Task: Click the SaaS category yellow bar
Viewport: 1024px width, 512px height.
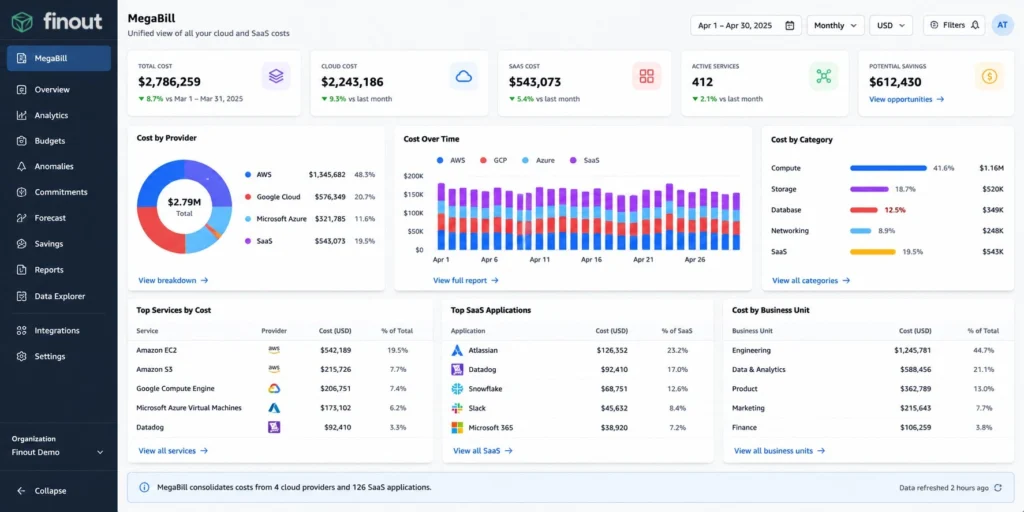Action: 872,251
